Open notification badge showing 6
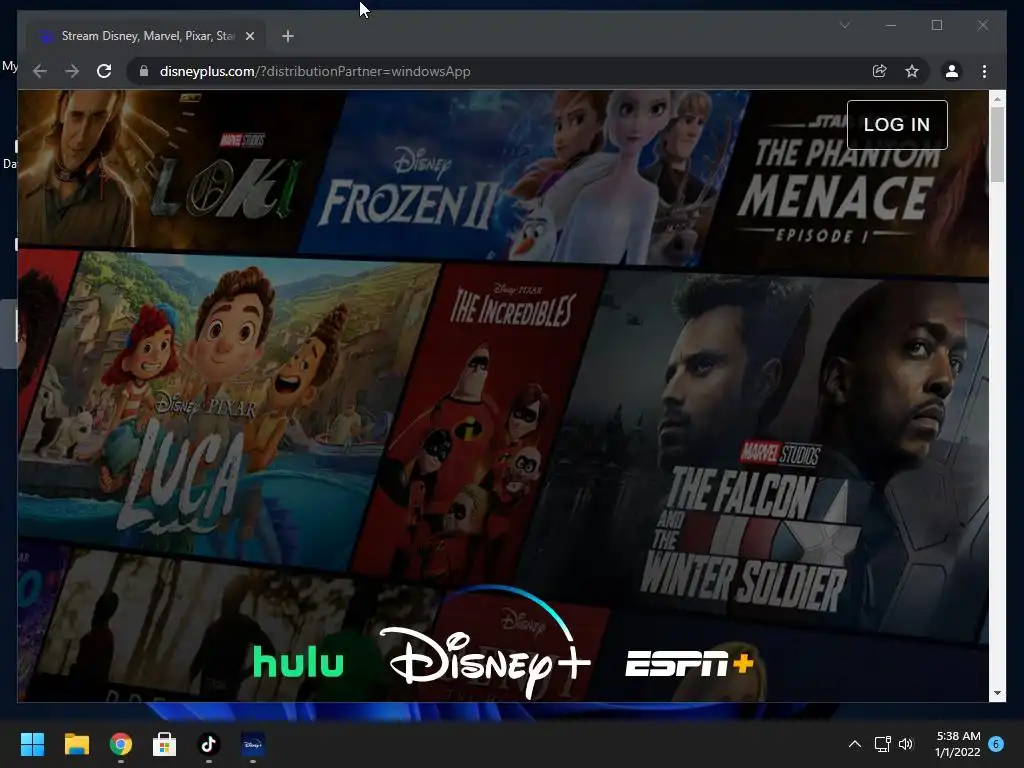Viewport: 1024px width, 768px height. point(996,744)
